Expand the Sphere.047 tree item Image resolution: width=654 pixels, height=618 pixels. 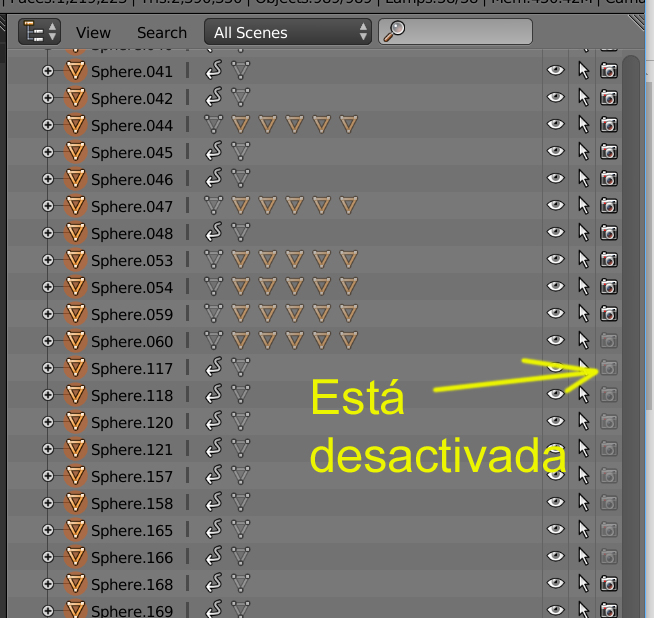pos(48,206)
